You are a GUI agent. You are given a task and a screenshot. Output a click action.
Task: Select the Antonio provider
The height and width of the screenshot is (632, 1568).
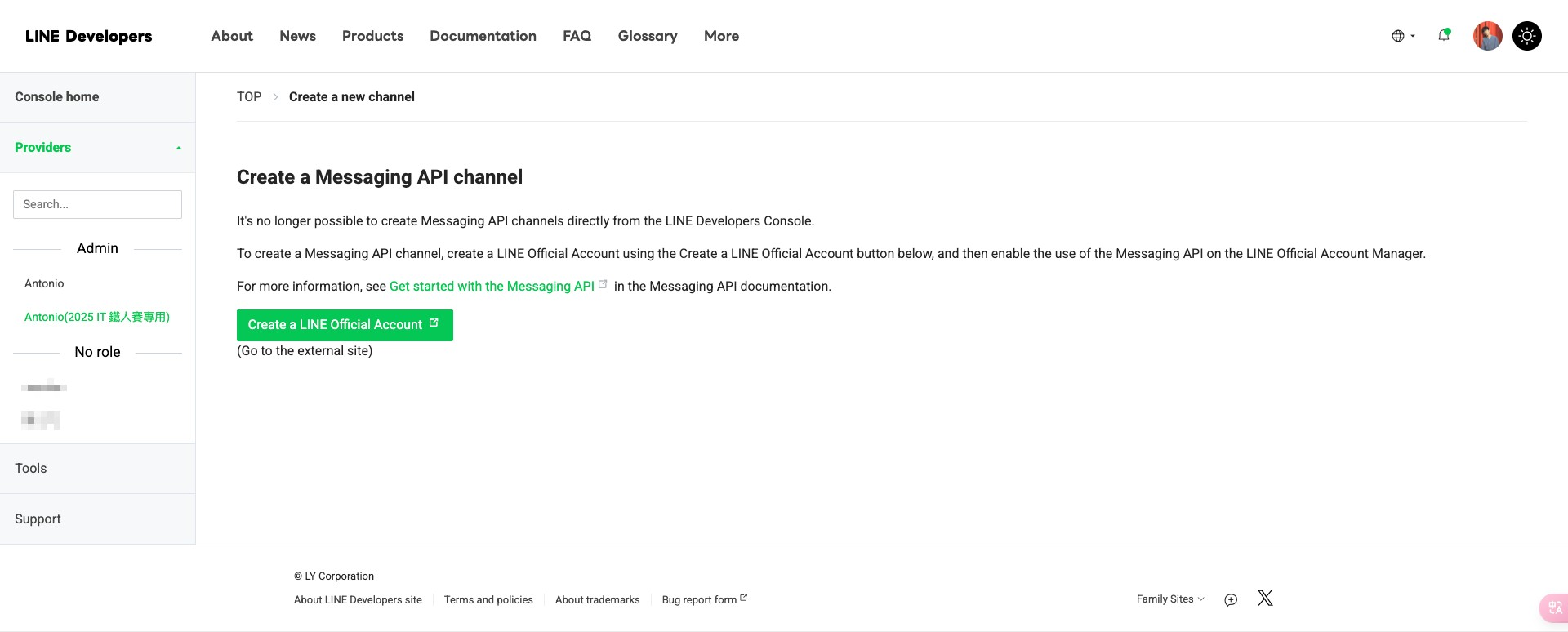[x=44, y=283]
